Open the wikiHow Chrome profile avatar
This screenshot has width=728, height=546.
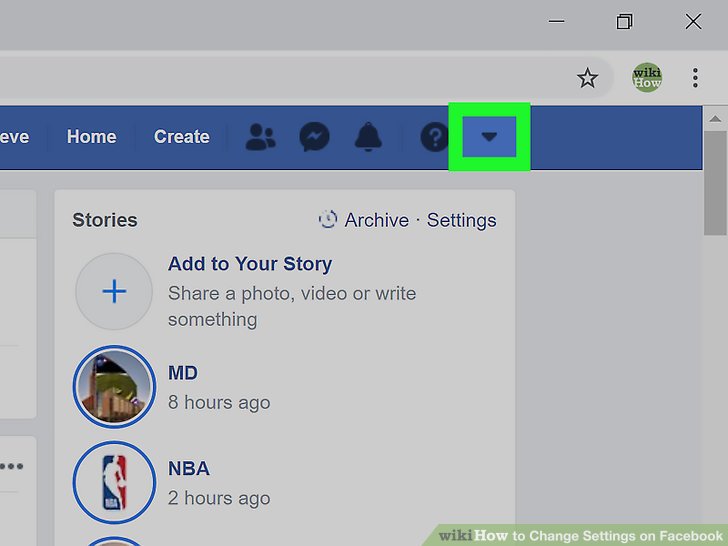point(647,78)
